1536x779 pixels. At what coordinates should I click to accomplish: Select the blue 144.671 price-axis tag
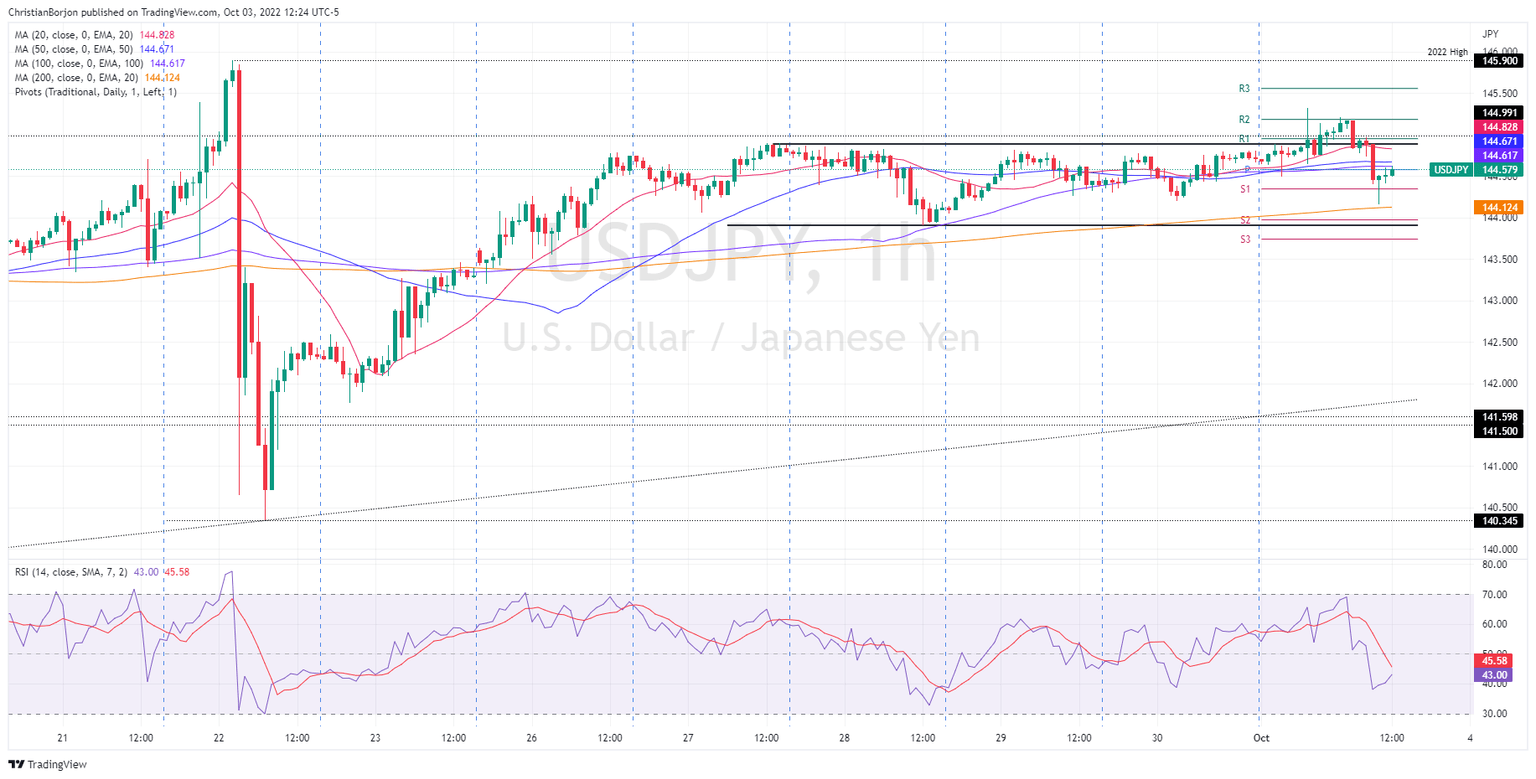(x=1500, y=142)
